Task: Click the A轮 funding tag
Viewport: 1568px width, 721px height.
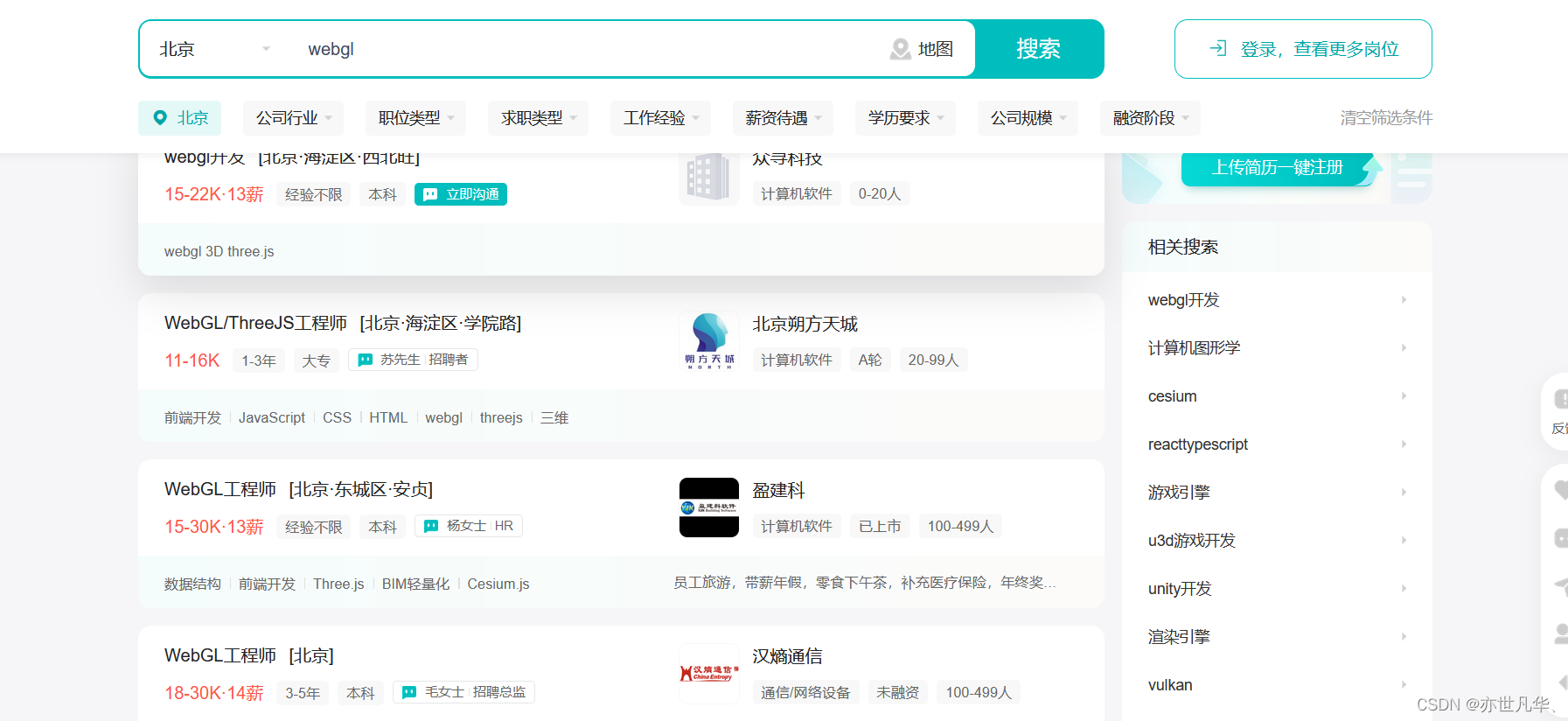Action: [x=870, y=360]
